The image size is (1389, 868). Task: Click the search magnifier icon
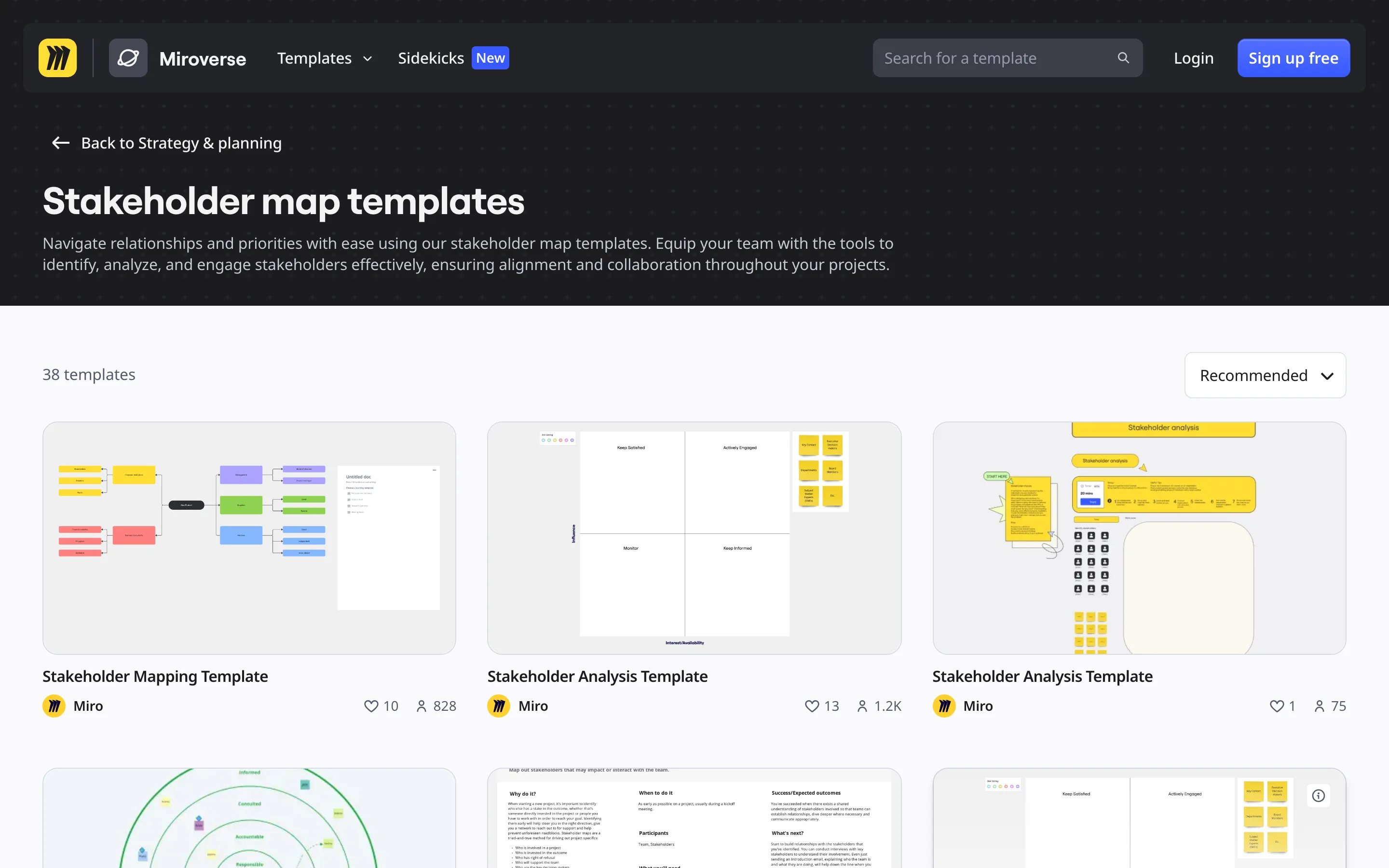1123,58
